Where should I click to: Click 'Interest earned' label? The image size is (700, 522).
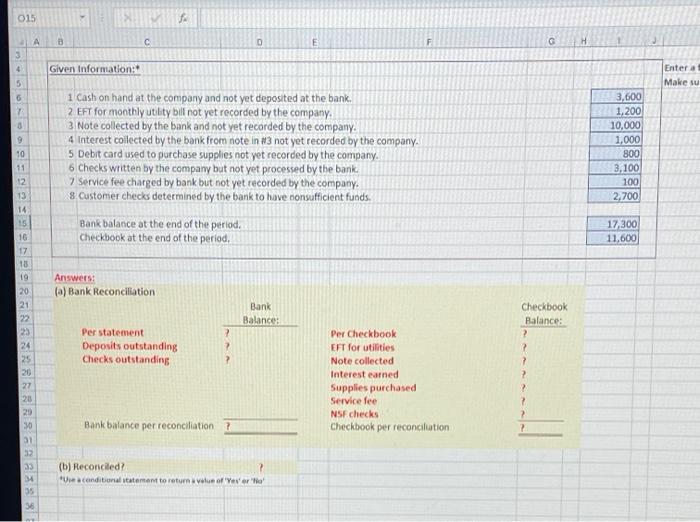364,375
